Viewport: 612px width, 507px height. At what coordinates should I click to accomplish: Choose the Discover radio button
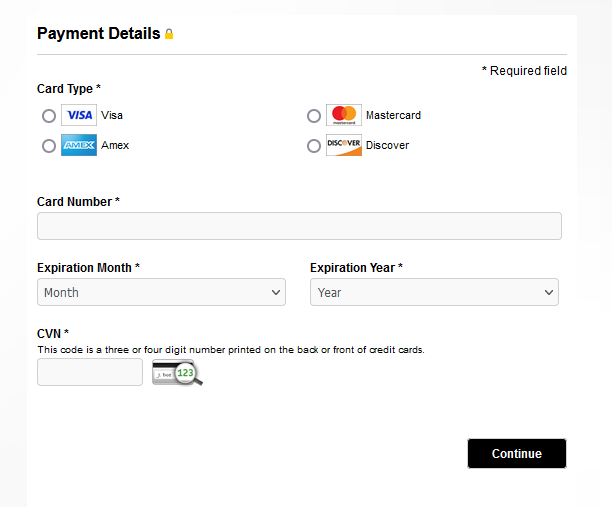click(314, 146)
